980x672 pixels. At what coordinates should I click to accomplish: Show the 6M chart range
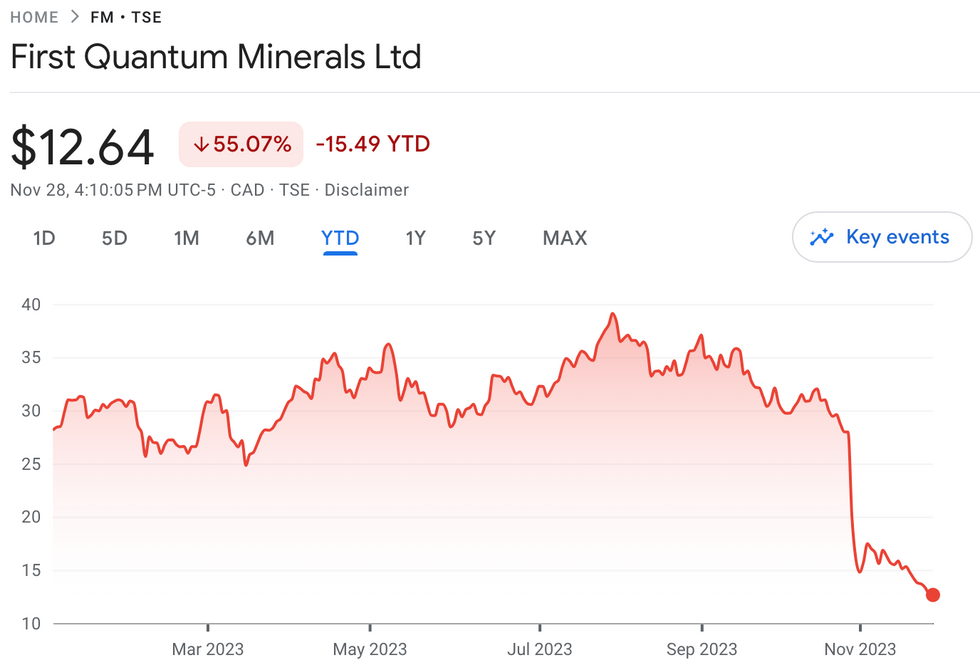260,238
